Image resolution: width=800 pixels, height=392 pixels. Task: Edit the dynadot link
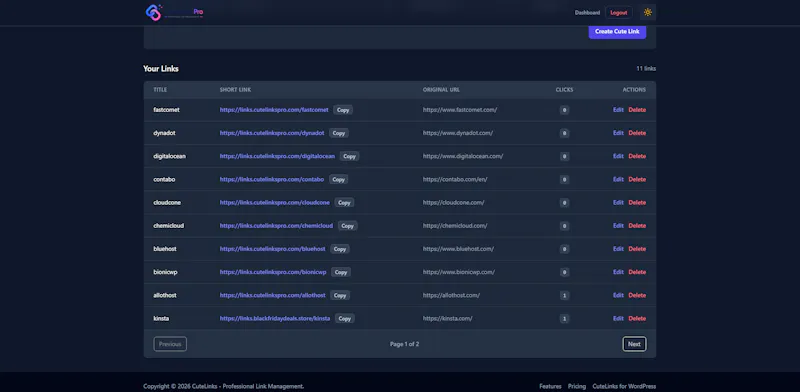(x=618, y=133)
